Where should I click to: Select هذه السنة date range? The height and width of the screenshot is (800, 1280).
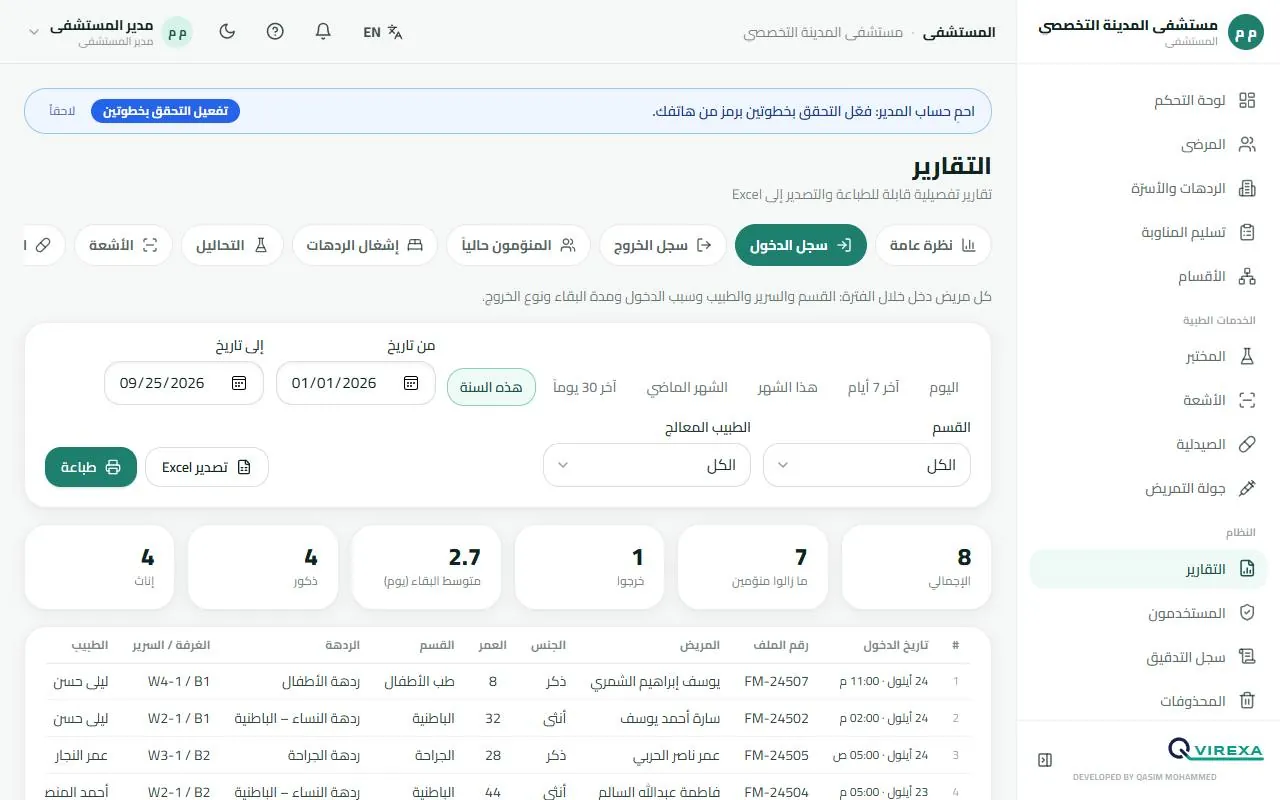491,387
